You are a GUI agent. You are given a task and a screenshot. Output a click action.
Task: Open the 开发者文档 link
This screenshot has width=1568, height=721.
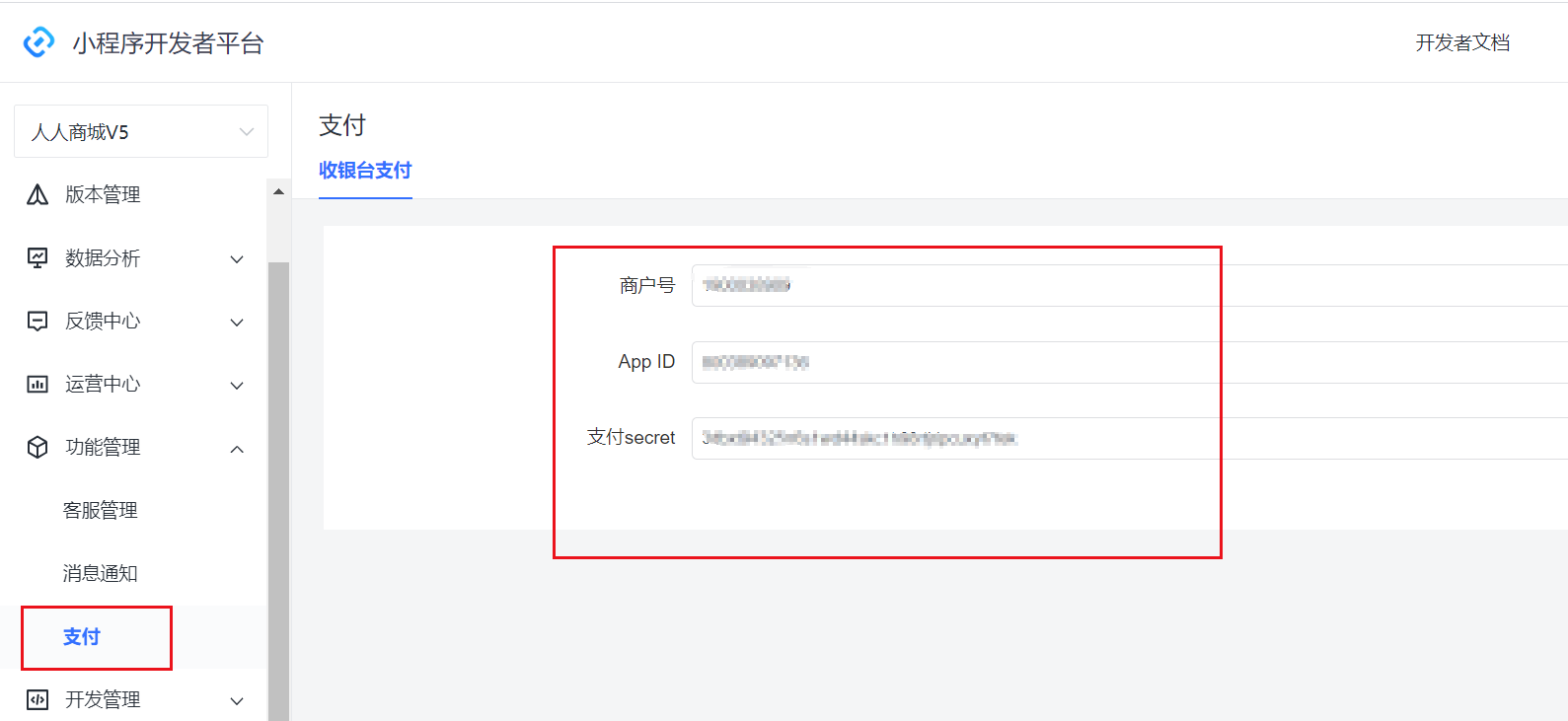point(1462,42)
